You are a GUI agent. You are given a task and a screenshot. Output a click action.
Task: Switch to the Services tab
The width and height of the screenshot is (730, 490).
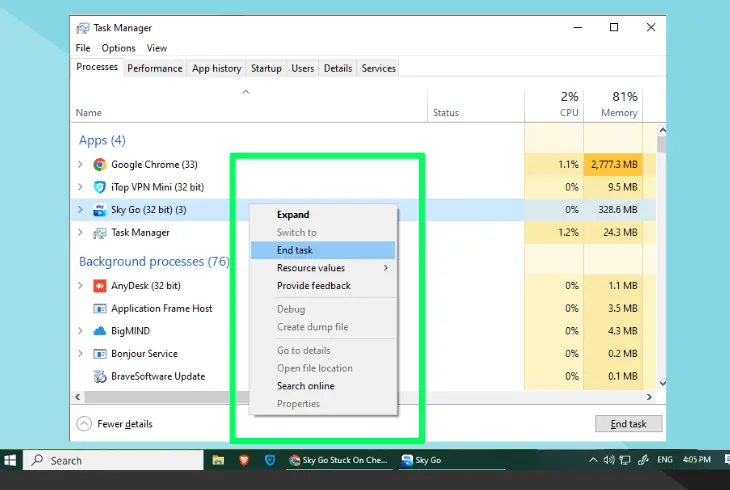coord(379,68)
